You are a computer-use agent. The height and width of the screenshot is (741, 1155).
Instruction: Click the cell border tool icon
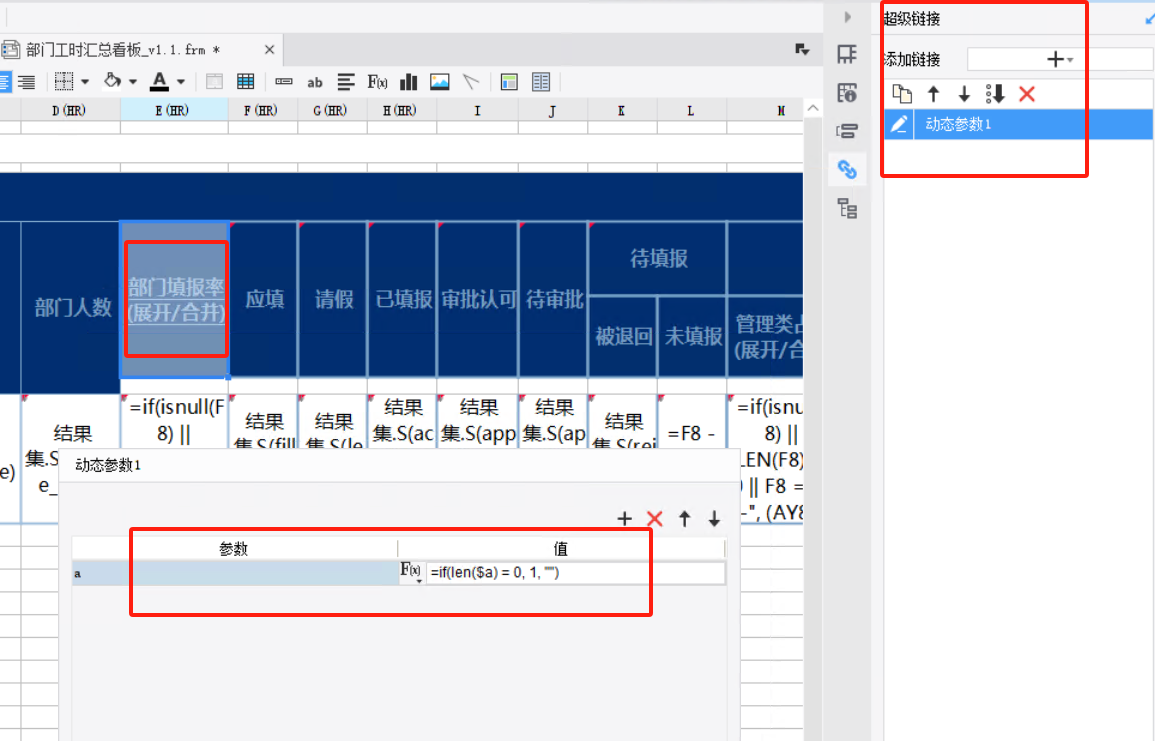64,82
